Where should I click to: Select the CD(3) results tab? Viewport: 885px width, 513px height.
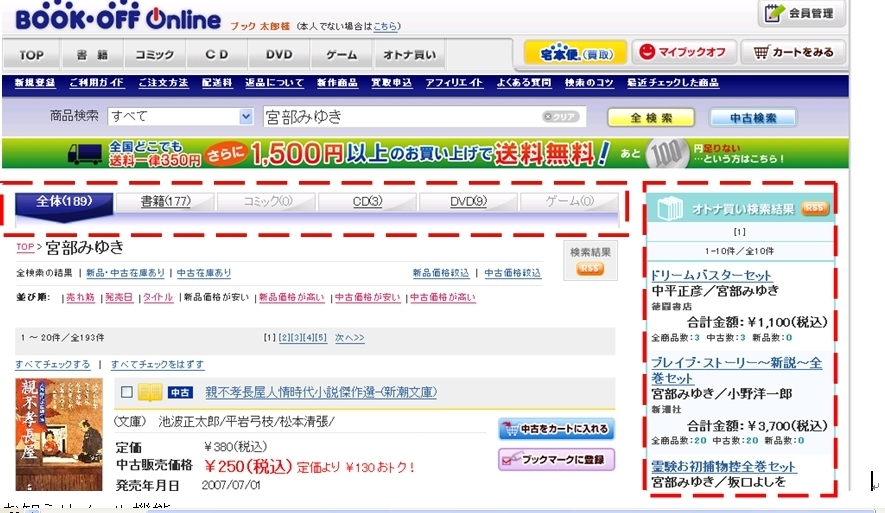pos(367,201)
